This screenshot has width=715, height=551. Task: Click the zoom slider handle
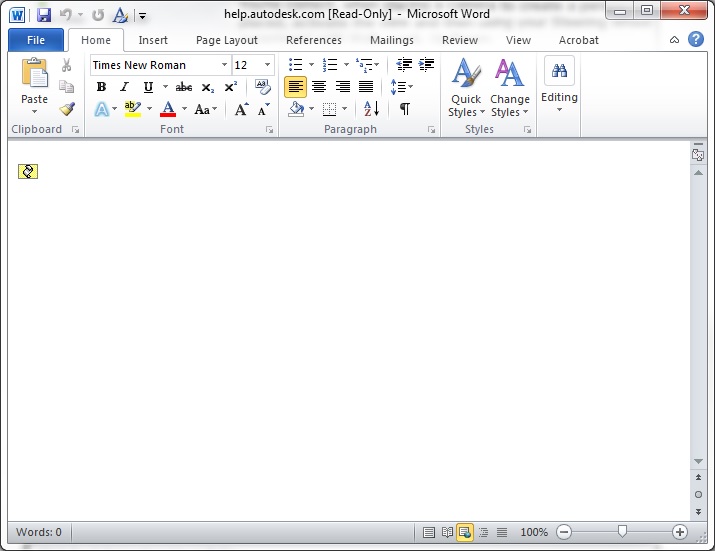click(622, 531)
